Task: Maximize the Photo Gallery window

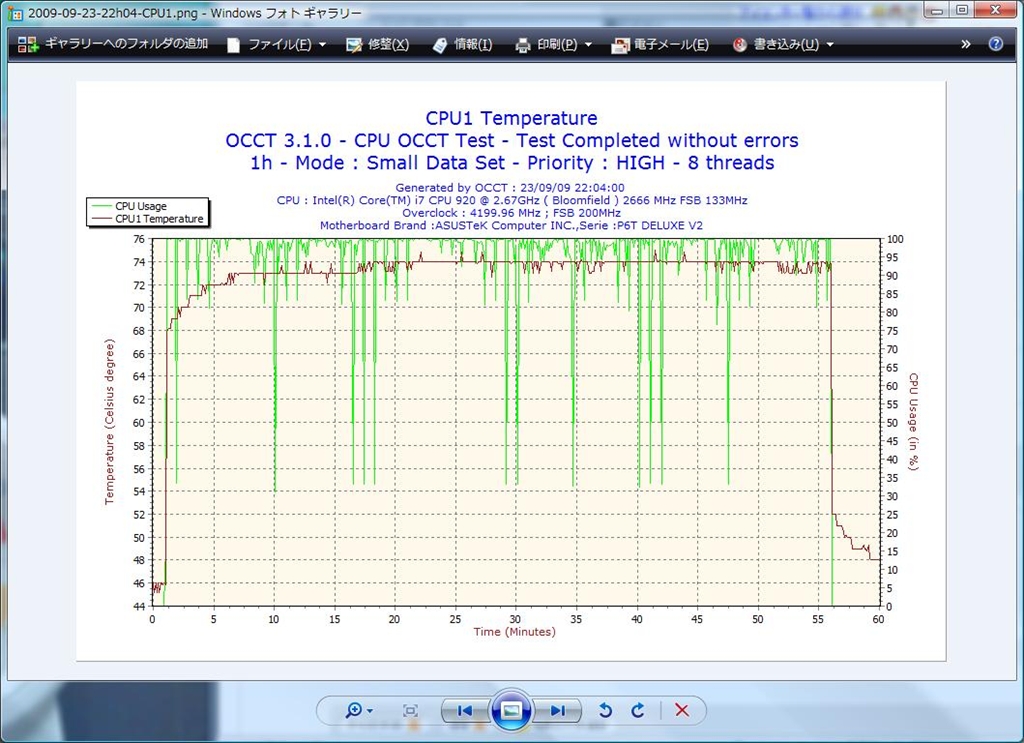Action: pos(962,10)
